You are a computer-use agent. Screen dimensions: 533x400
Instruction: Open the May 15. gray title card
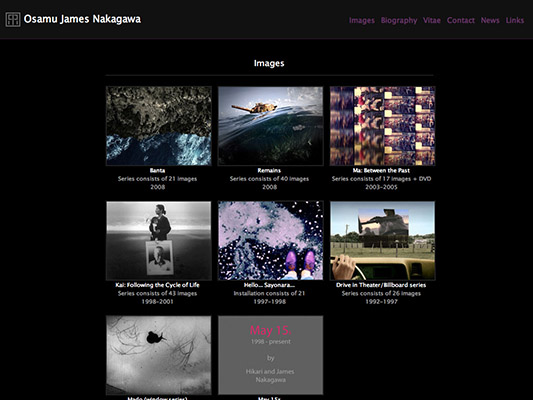click(x=271, y=355)
